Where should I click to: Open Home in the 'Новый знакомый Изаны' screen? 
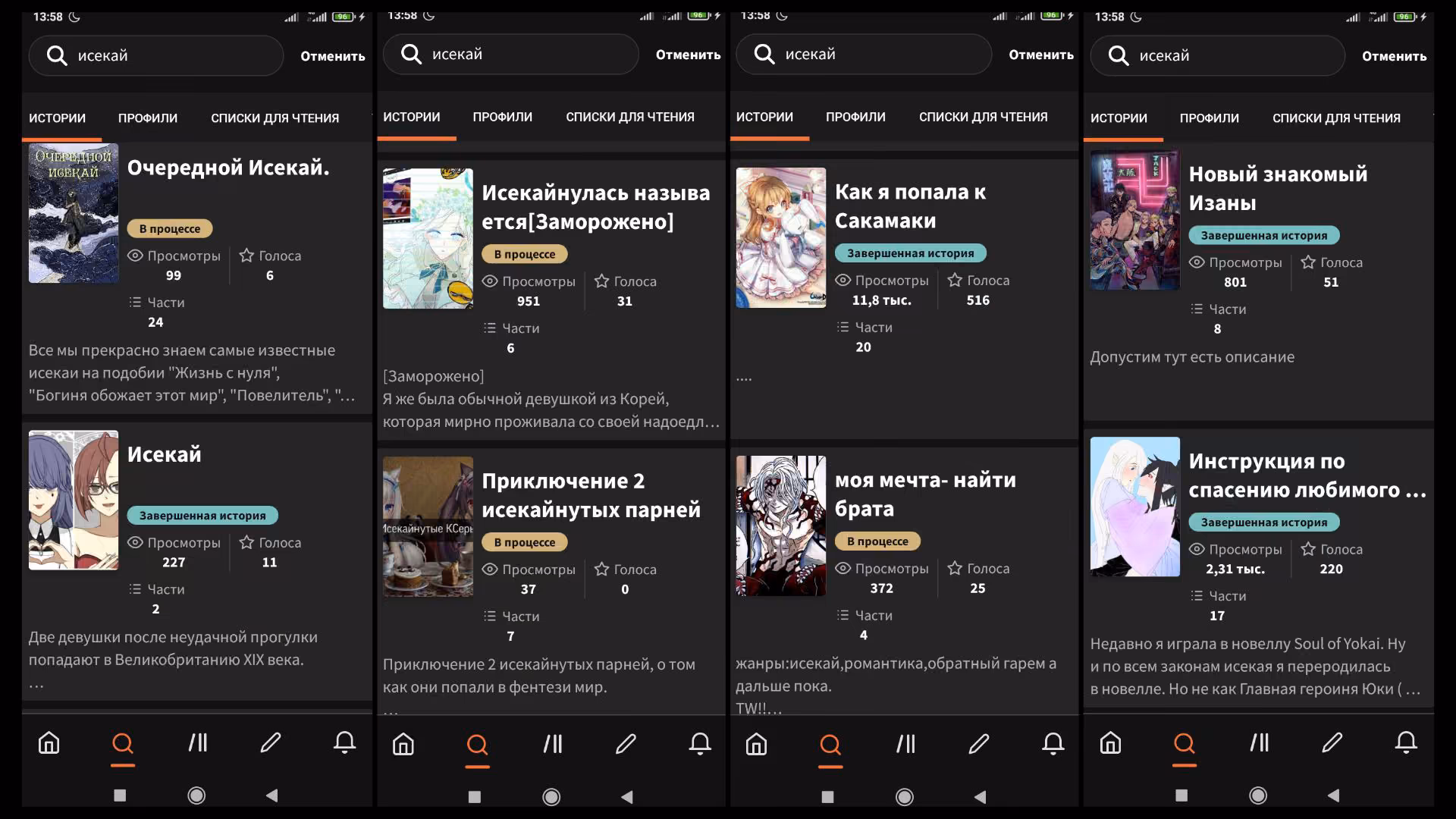pyautogui.click(x=1111, y=742)
